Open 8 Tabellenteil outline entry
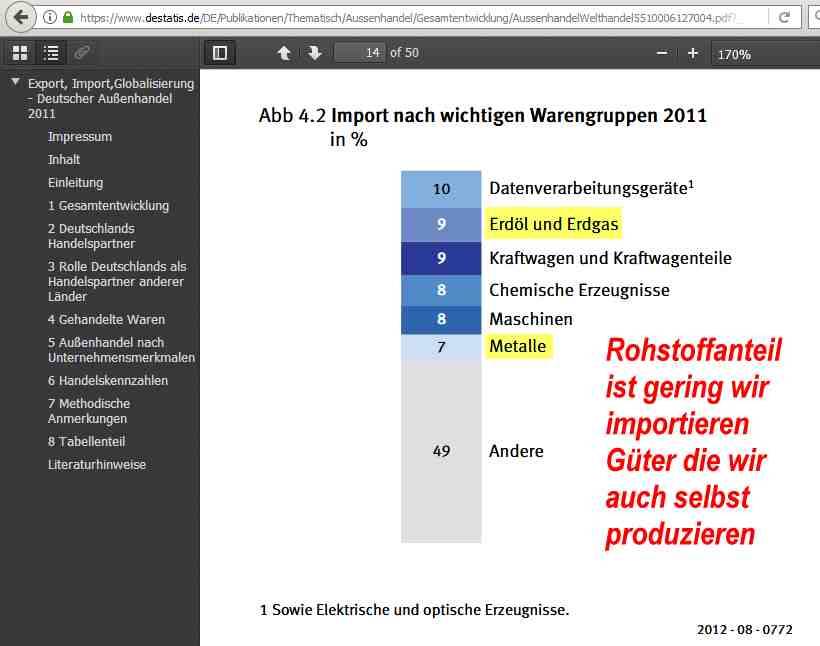Viewport: 820px width, 646px height. coord(86,442)
